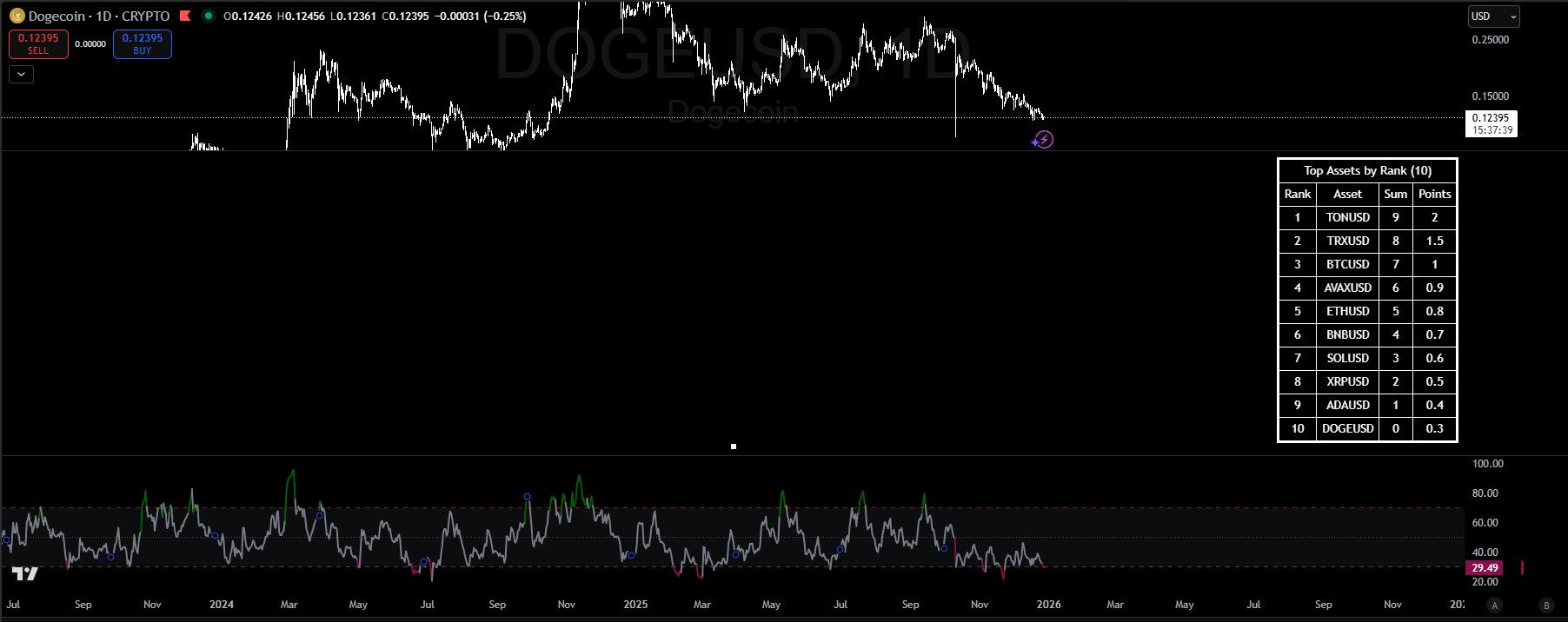This screenshot has height=622, width=1568.
Task: Click the BNBUSD table cell
Action: point(1347,334)
